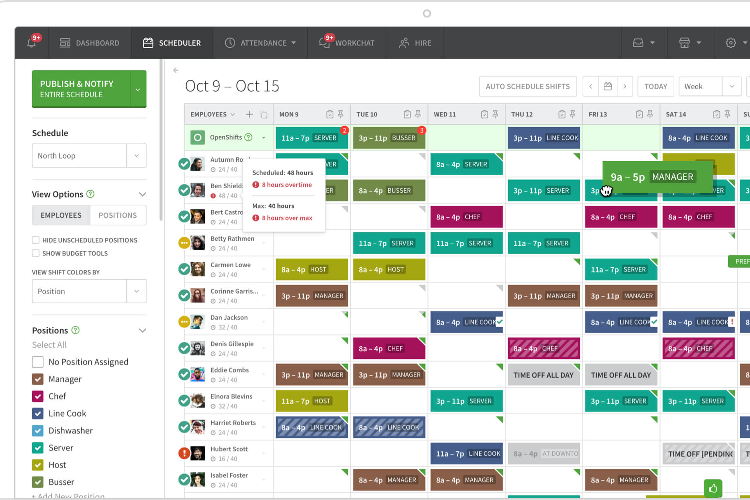Open the Week view dropdown
This screenshot has width=750, height=500.
point(709,86)
